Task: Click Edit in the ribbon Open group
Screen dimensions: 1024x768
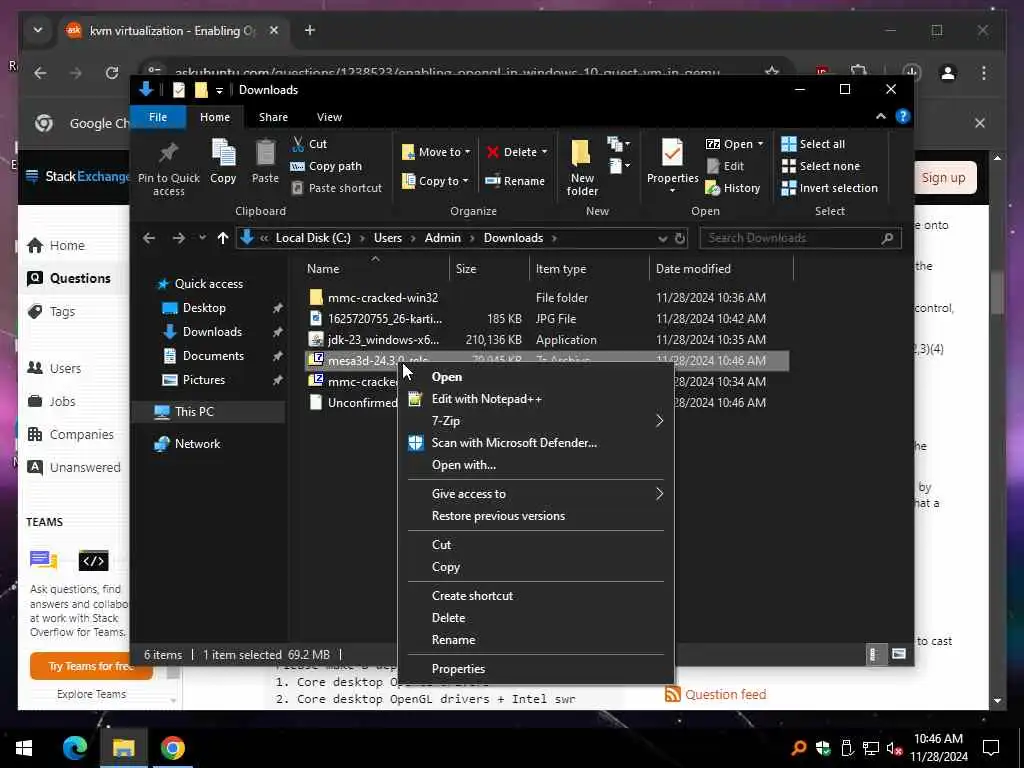Action: click(726, 166)
